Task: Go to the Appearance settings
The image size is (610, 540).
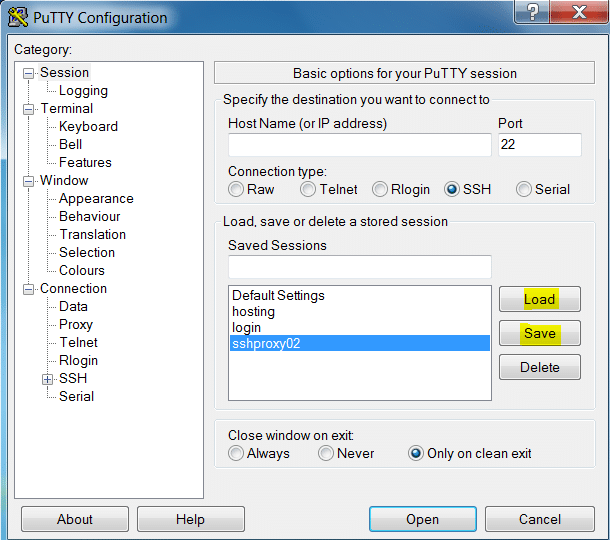Action: pos(96,198)
